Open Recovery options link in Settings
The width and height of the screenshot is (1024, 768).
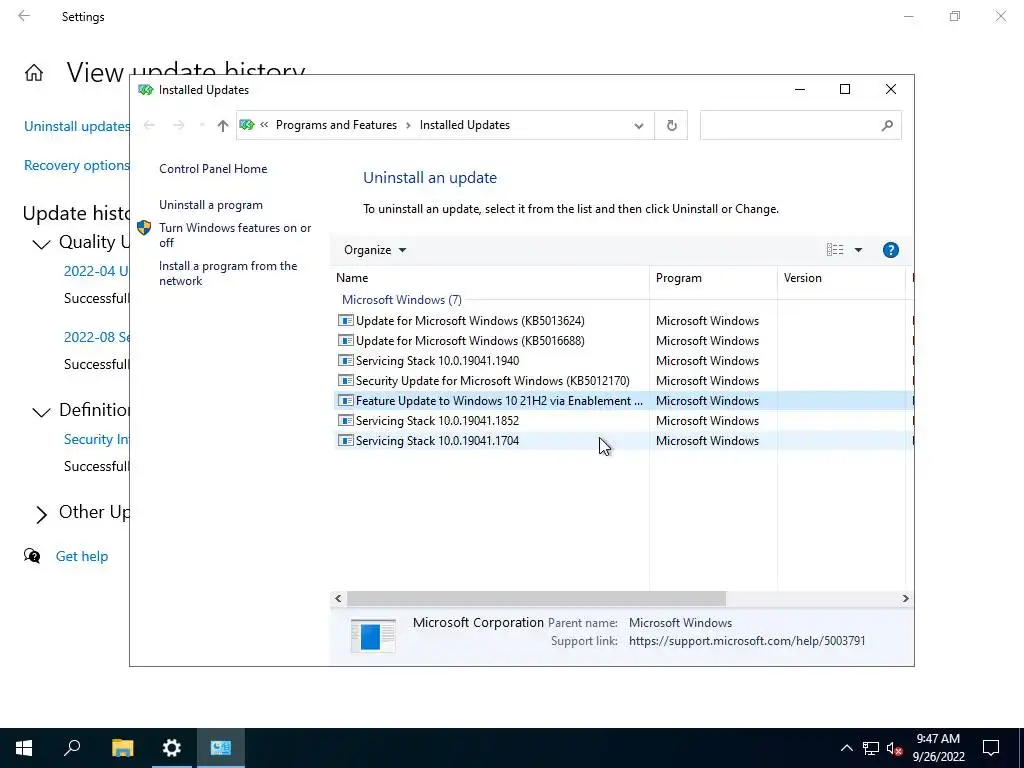point(77,166)
